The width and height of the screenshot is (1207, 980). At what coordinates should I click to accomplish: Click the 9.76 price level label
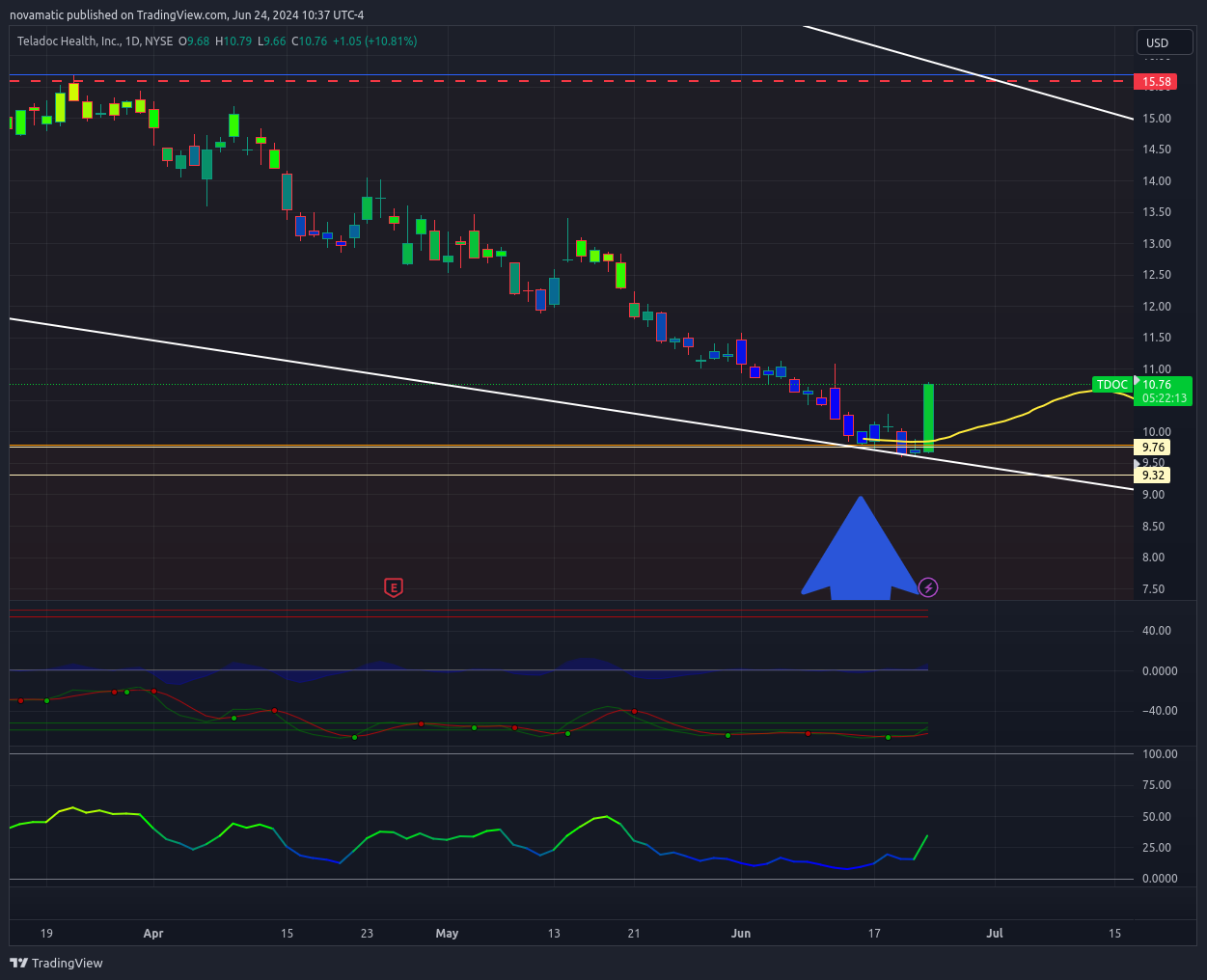[x=1153, y=448]
